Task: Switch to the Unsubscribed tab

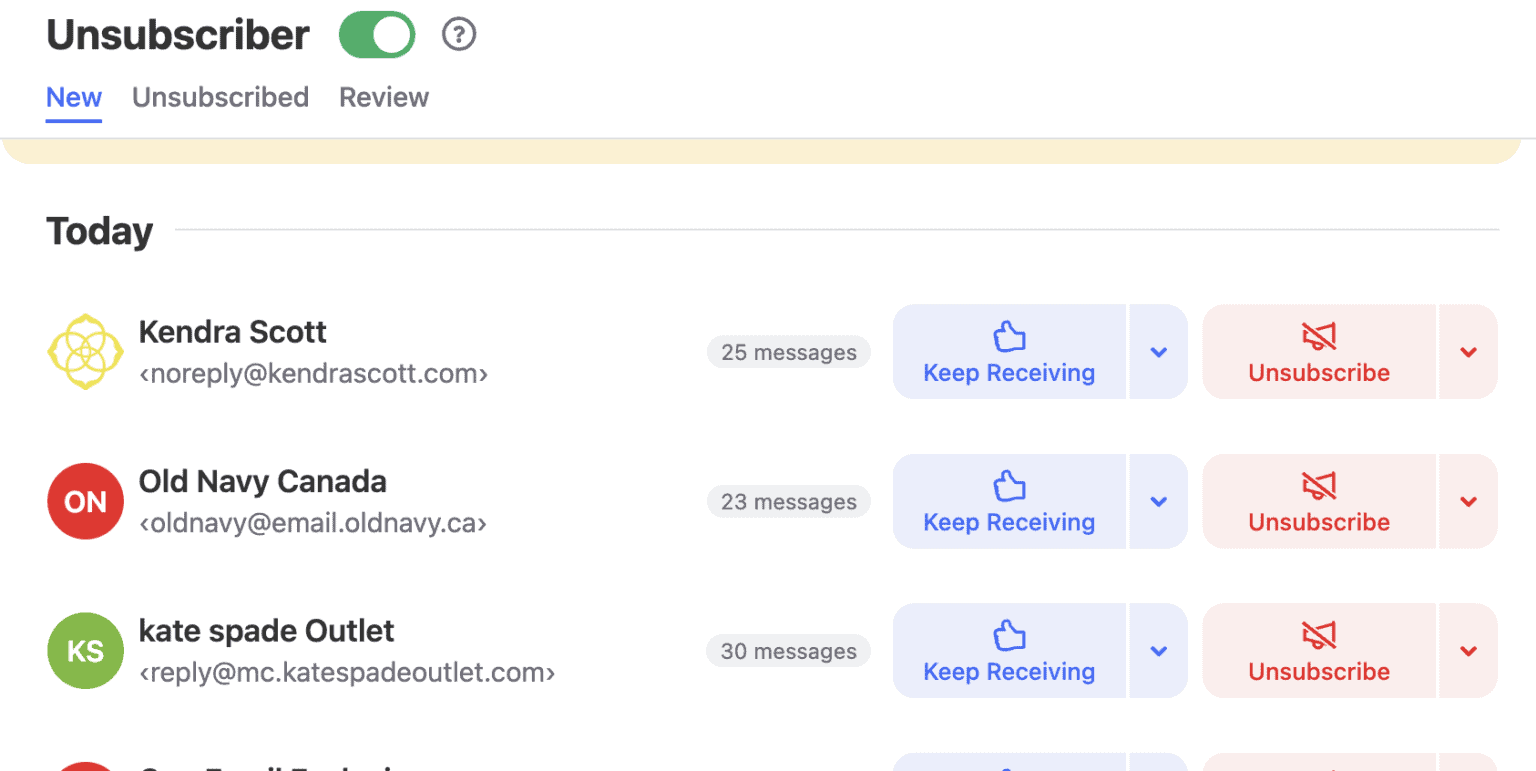Action: coord(220,97)
